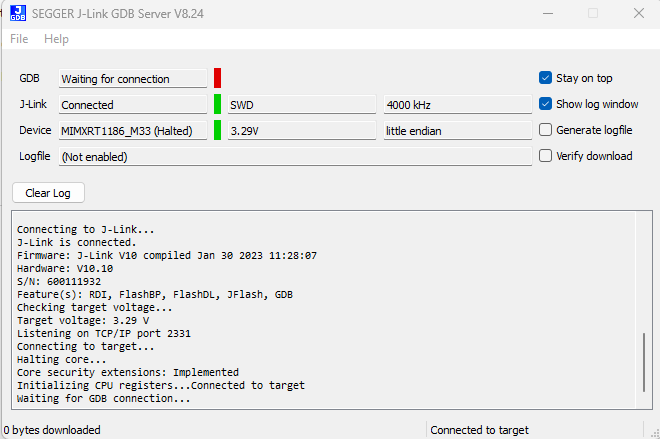The height and width of the screenshot is (439, 660).
Task: Click the green Device status indicator
Action: pos(217,130)
